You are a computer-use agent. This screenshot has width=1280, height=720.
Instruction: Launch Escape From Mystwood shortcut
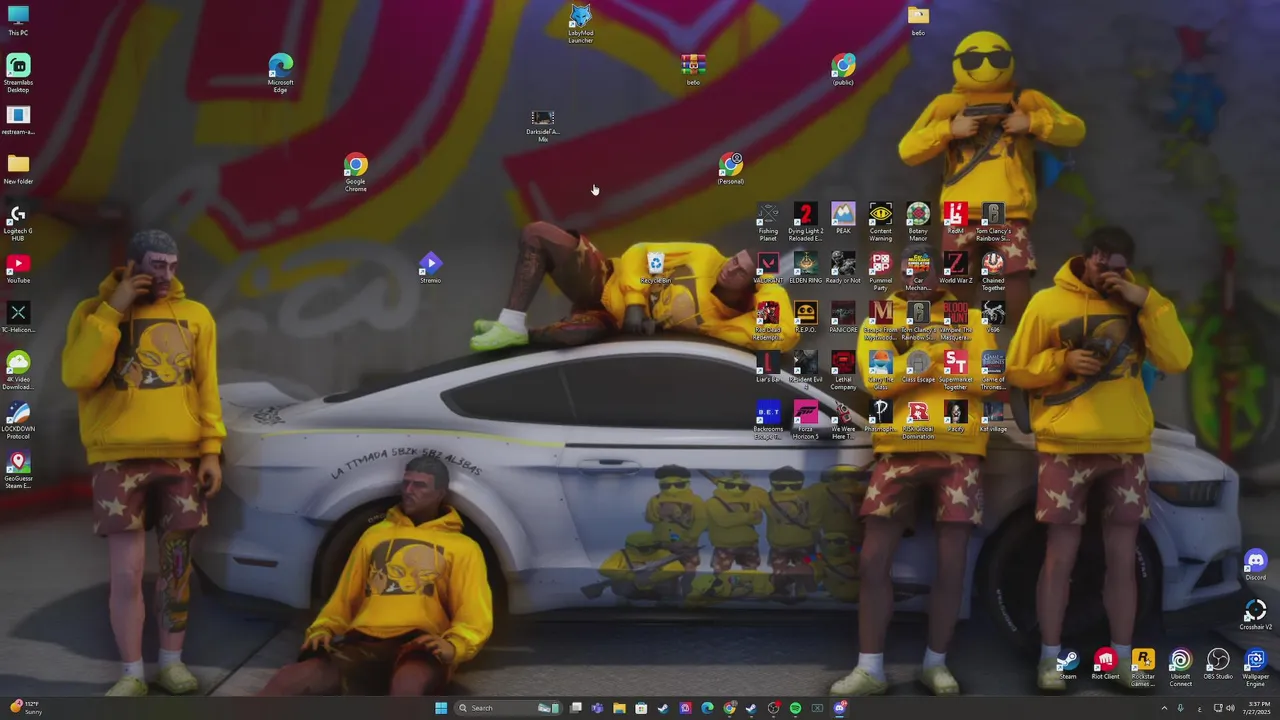pyautogui.click(x=880, y=320)
